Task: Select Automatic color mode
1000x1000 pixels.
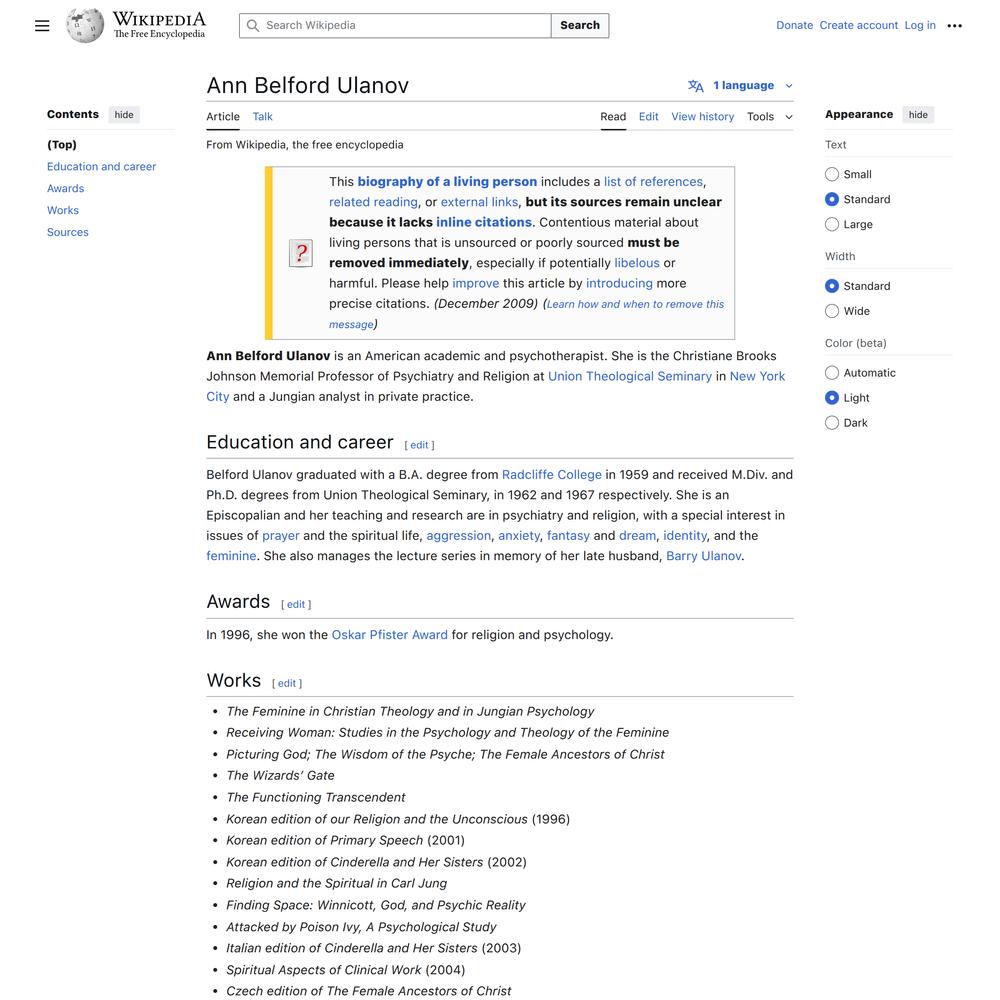Action: point(832,372)
